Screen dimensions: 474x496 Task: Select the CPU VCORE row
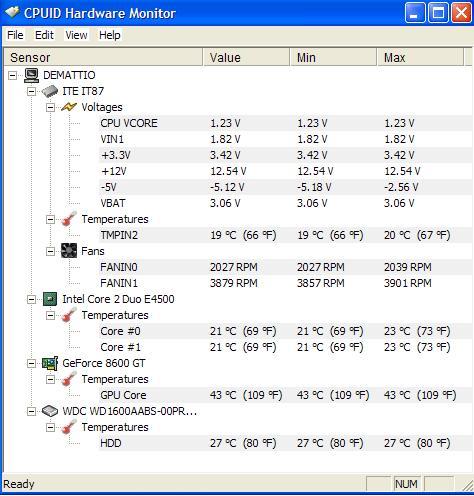click(x=286, y=123)
